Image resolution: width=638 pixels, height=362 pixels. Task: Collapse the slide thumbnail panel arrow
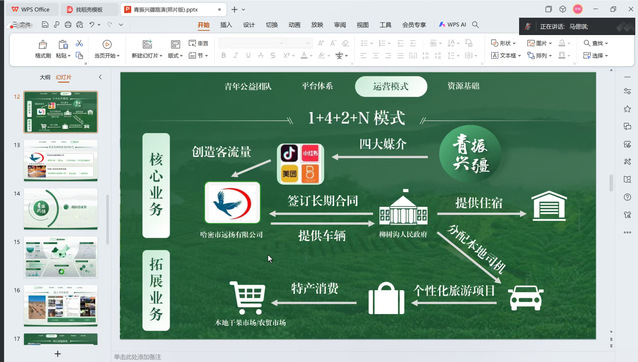pyautogui.click(x=100, y=77)
